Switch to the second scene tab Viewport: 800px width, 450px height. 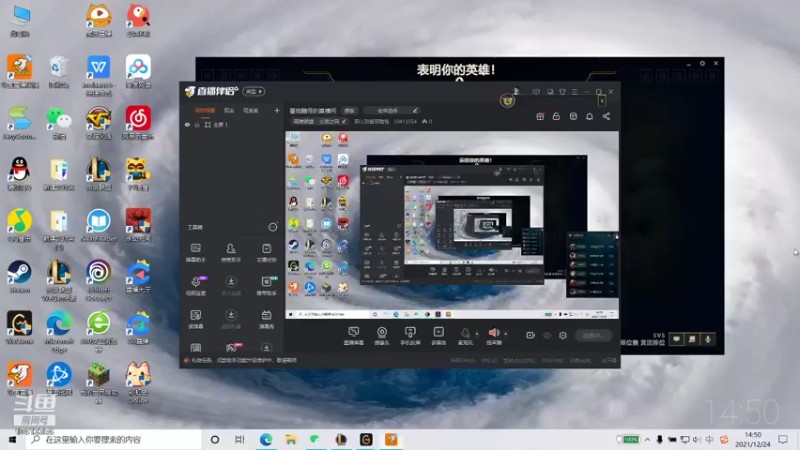pos(229,110)
